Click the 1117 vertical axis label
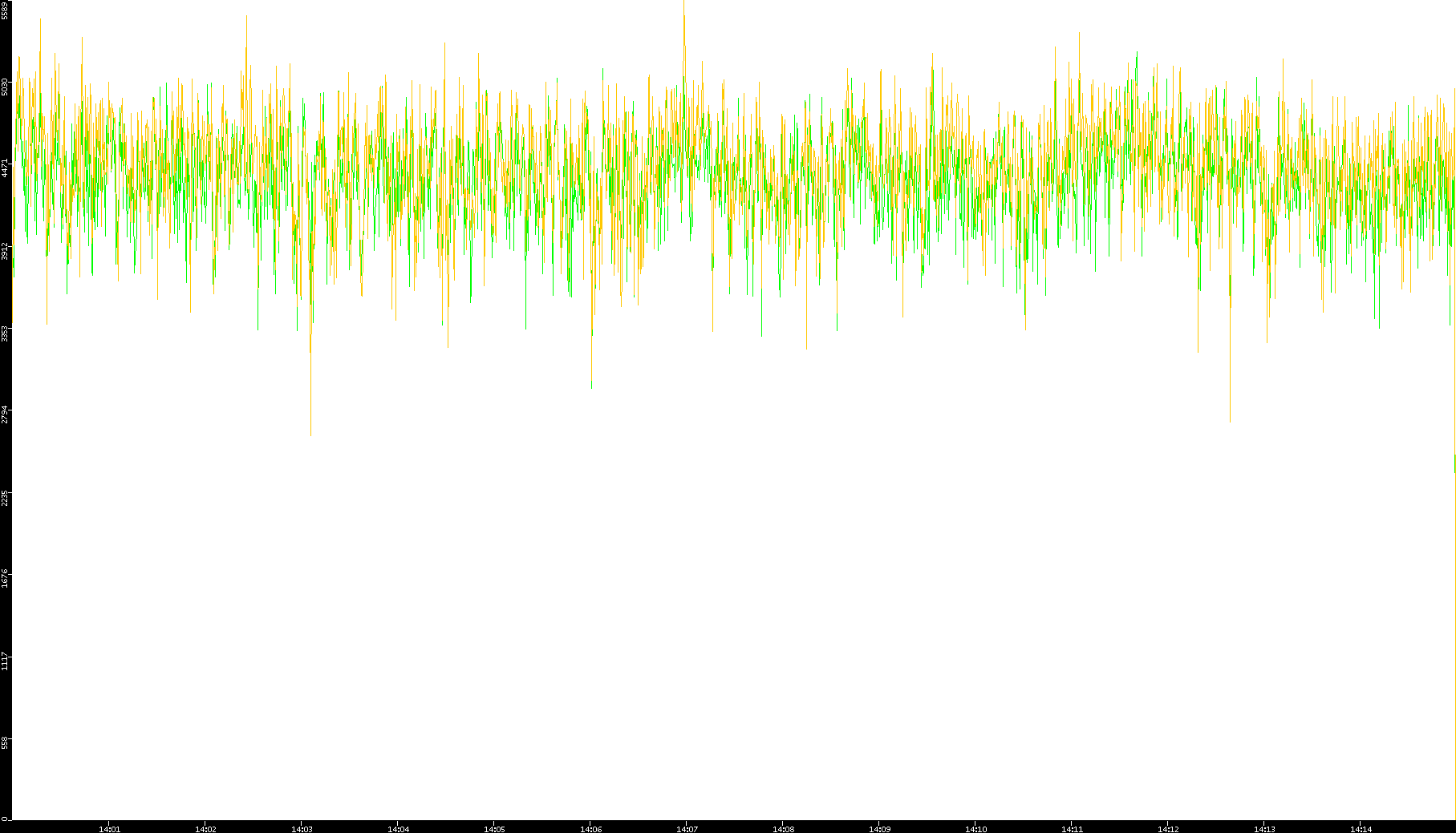The image size is (1456, 833). click(x=6, y=661)
